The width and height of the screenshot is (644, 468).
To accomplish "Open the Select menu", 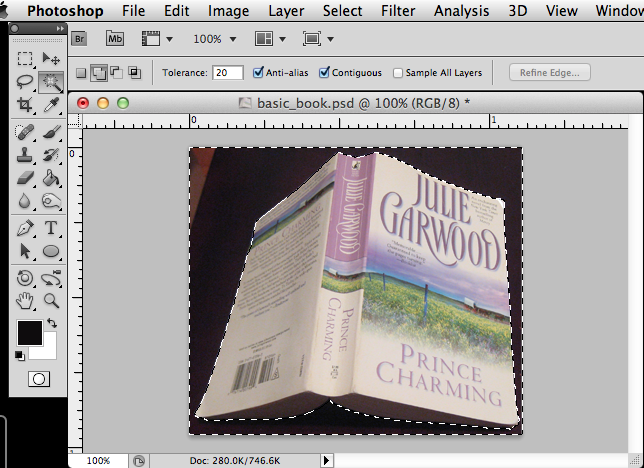I will point(343,11).
